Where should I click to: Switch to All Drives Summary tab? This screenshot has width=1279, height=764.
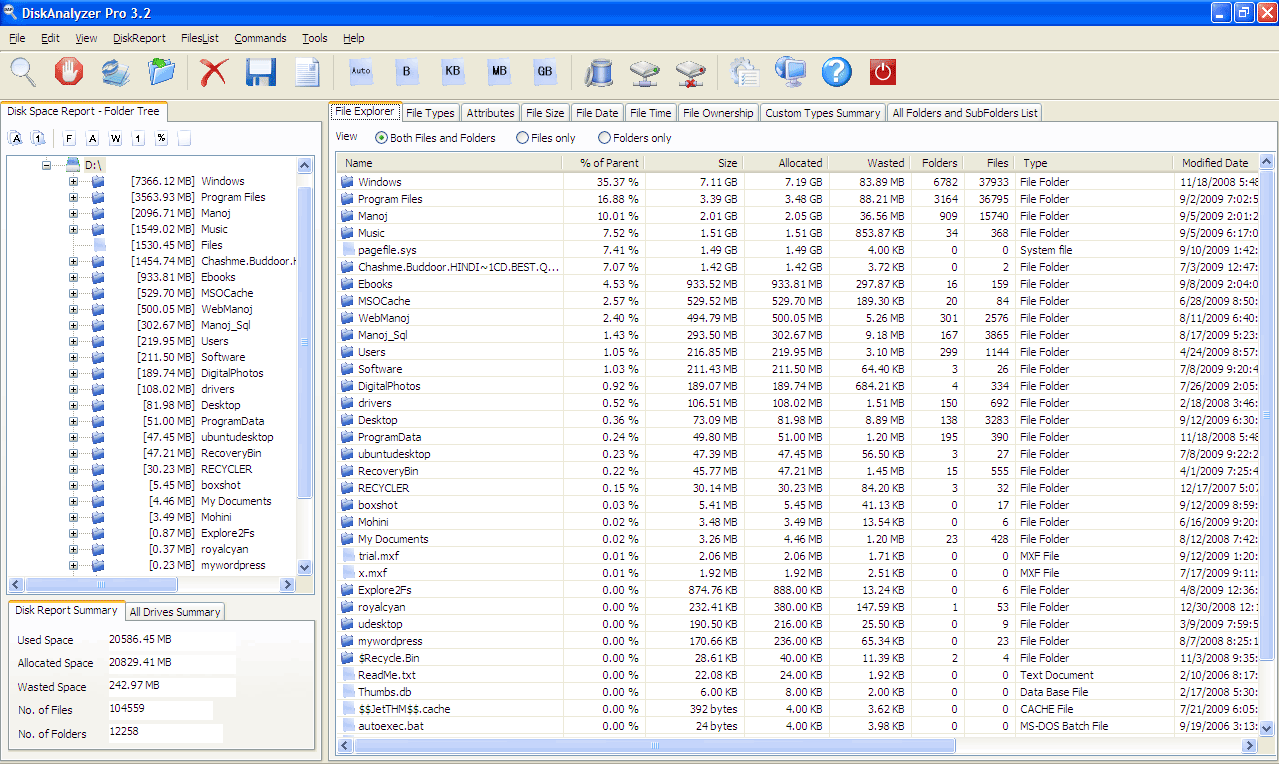click(174, 612)
